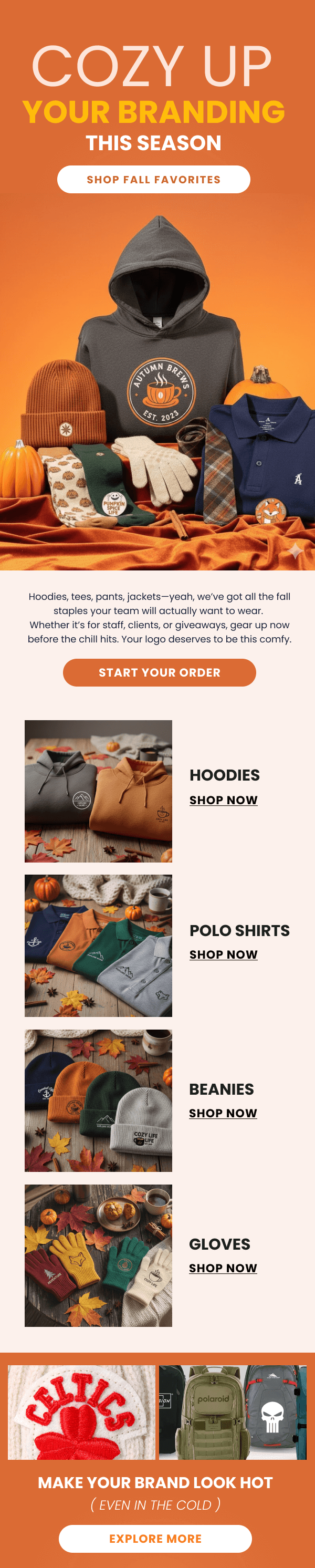Image resolution: width=315 pixels, height=1568 pixels.
Task: Click the Autumn Brews logo on hoodie
Action: point(161,392)
